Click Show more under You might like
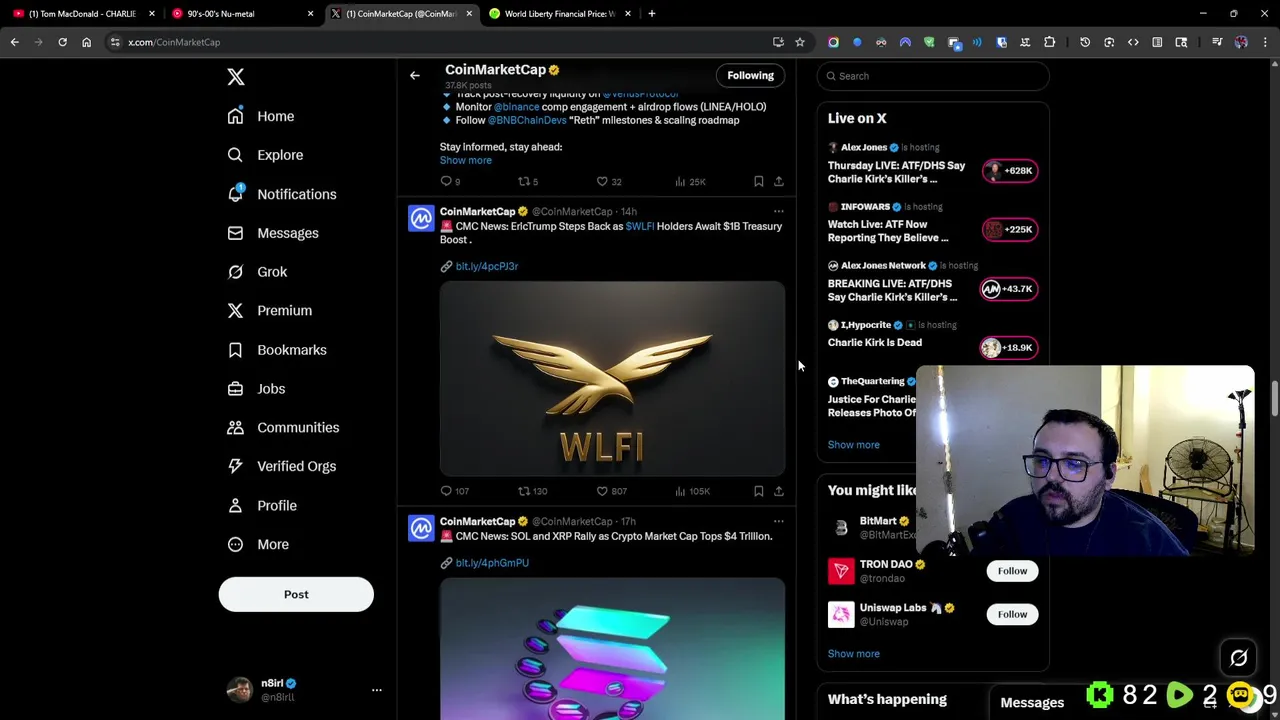Viewport: 1280px width, 720px height. tap(853, 654)
